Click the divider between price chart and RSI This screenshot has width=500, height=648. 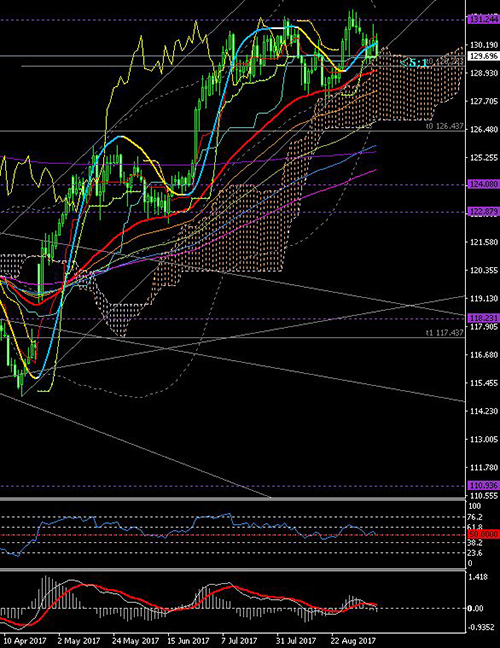[250, 500]
